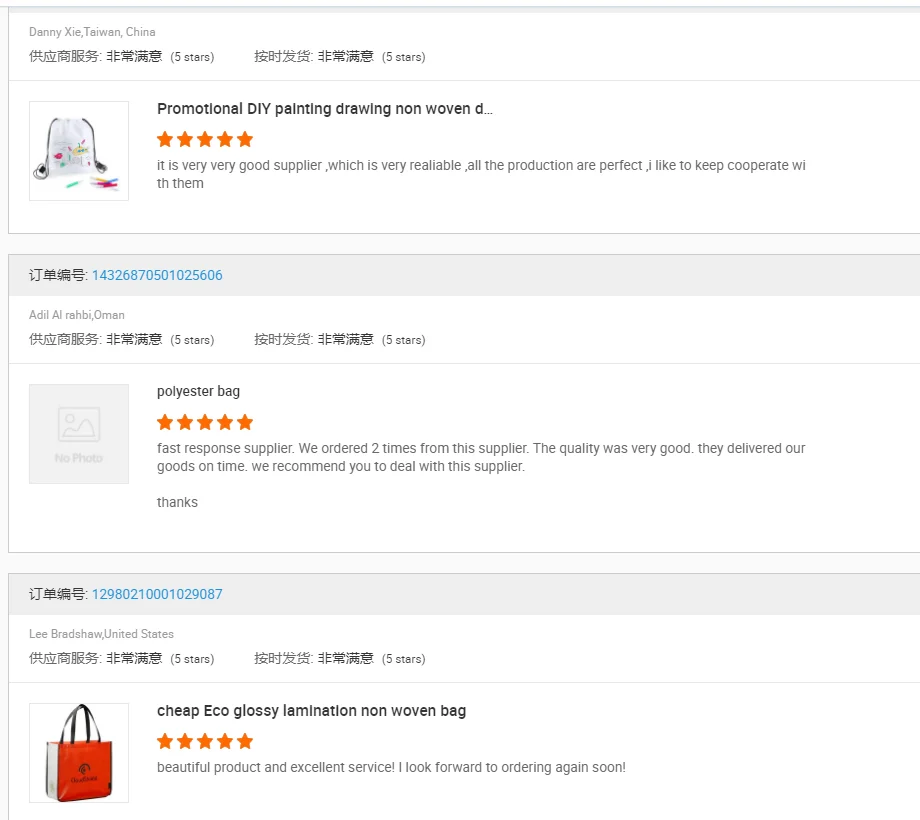Open cheap Eco glossy lamination non woven bag
The height and width of the screenshot is (820, 920).
[x=312, y=711]
